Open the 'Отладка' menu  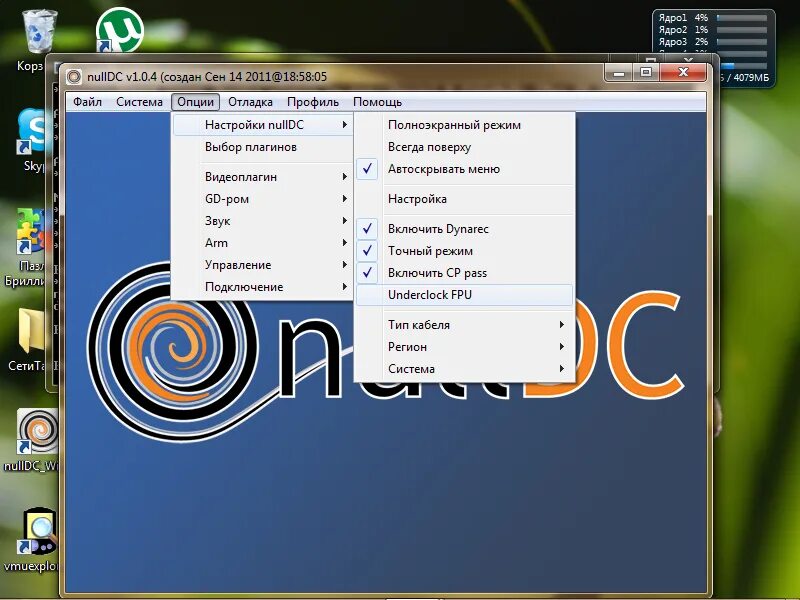[250, 102]
